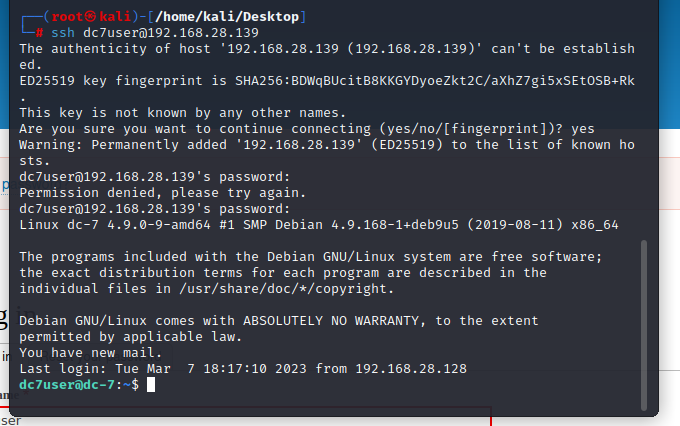Click the red hash root prompt symbol
The image size is (680, 426).
point(39,33)
